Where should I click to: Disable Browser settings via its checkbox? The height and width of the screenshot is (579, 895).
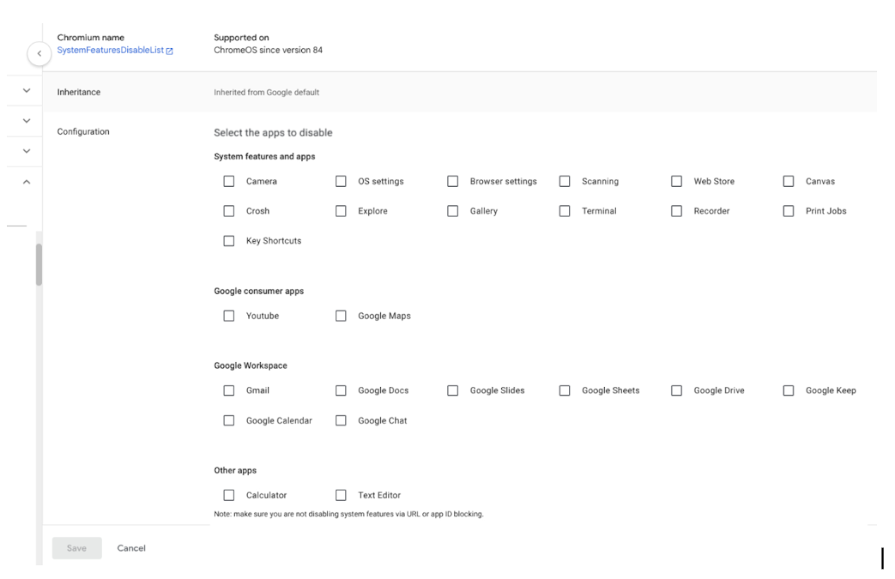[x=453, y=181]
